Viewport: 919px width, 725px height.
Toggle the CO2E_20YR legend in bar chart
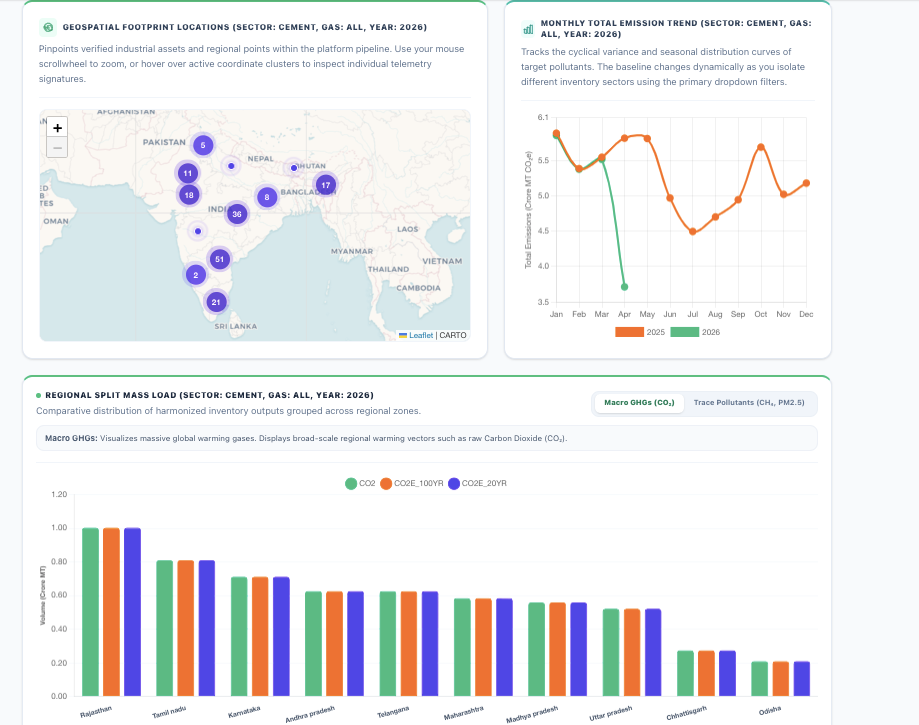click(x=477, y=484)
